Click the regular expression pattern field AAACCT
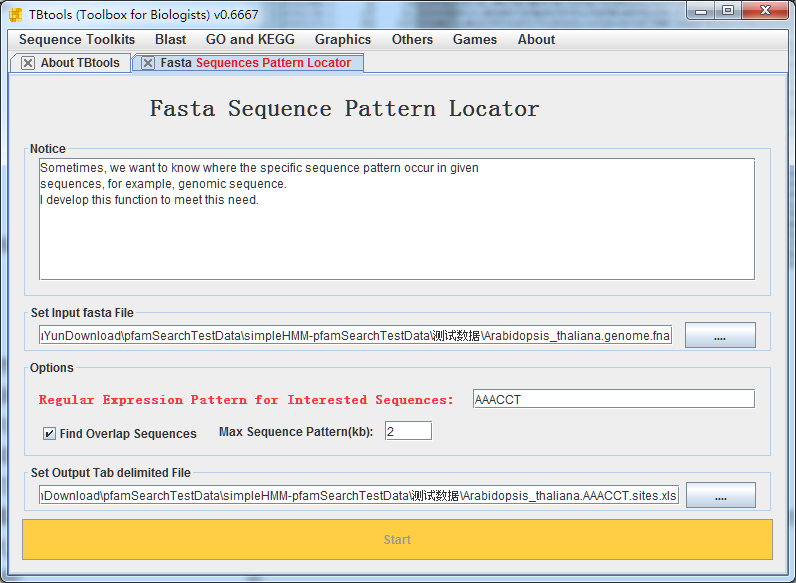Screen dimensions: 796x583 tap(614, 399)
